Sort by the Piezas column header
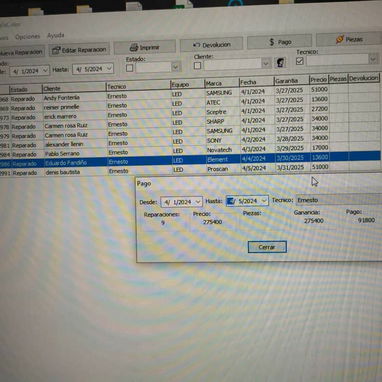The width and height of the screenshot is (382, 382). [338, 79]
